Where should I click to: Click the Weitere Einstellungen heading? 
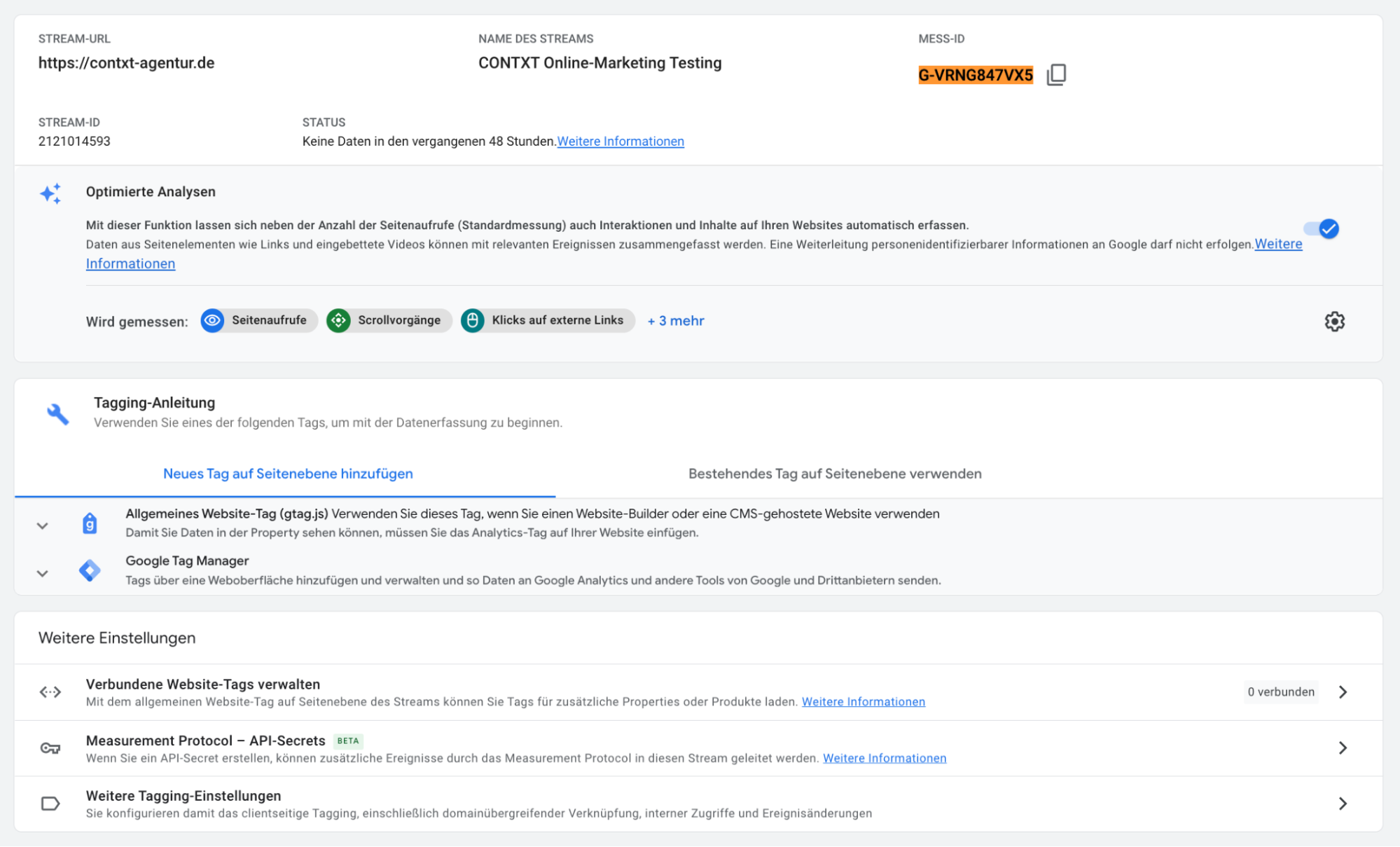(x=117, y=638)
